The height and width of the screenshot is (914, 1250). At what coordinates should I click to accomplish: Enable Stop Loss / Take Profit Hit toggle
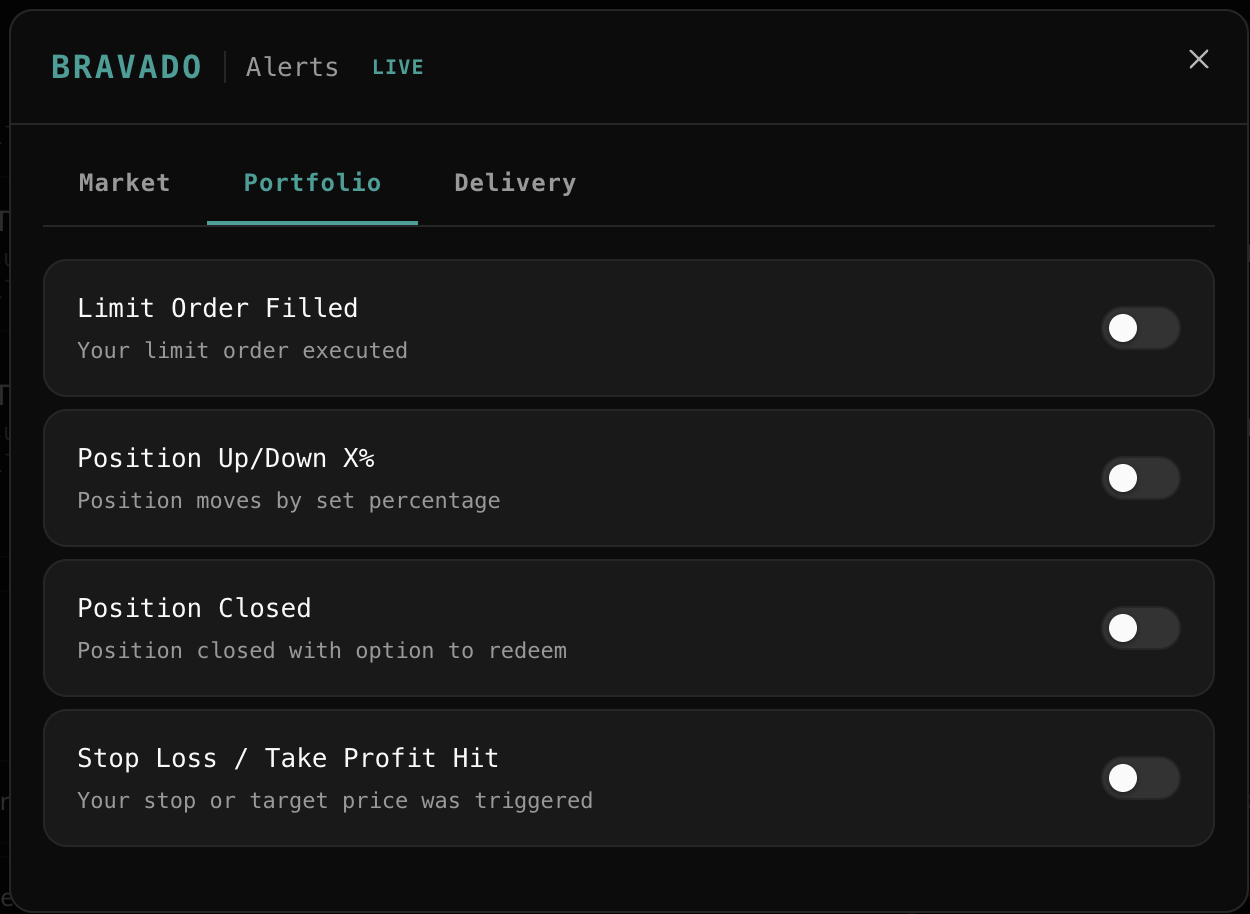[x=1140, y=778]
